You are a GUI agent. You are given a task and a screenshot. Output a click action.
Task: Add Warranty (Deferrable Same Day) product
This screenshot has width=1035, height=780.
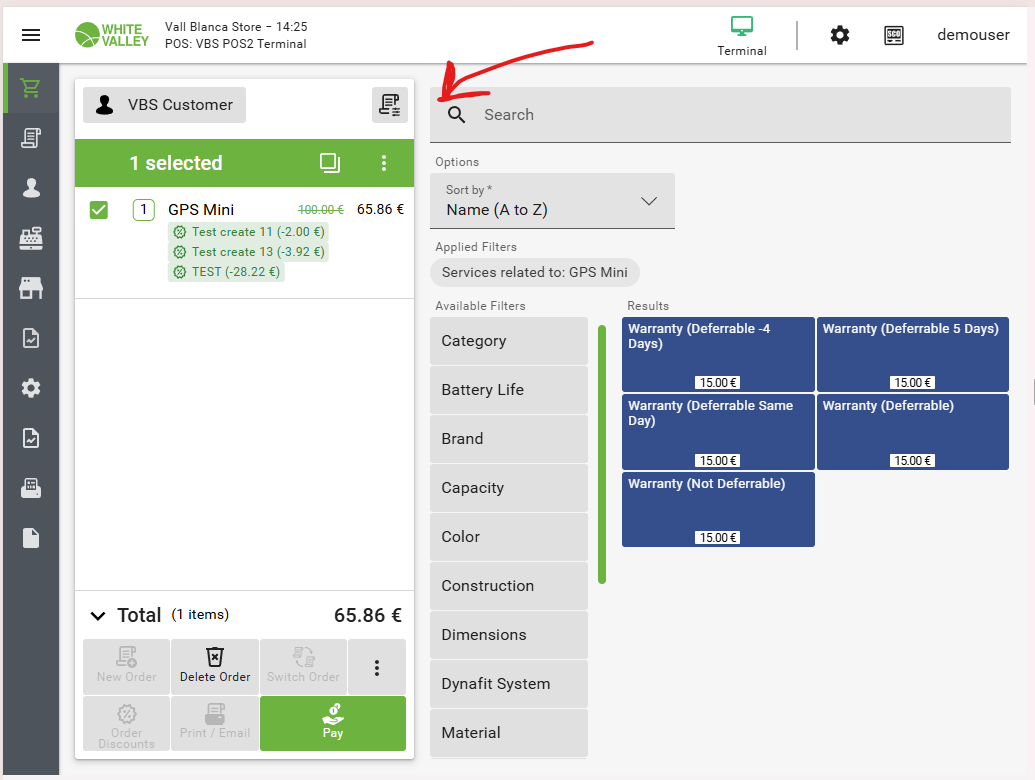(x=718, y=432)
